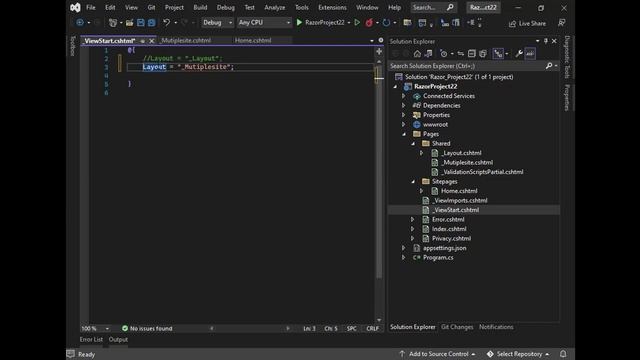This screenshot has height=360, width=640.
Task: Click the Save All toolbar icon
Action: click(151, 23)
